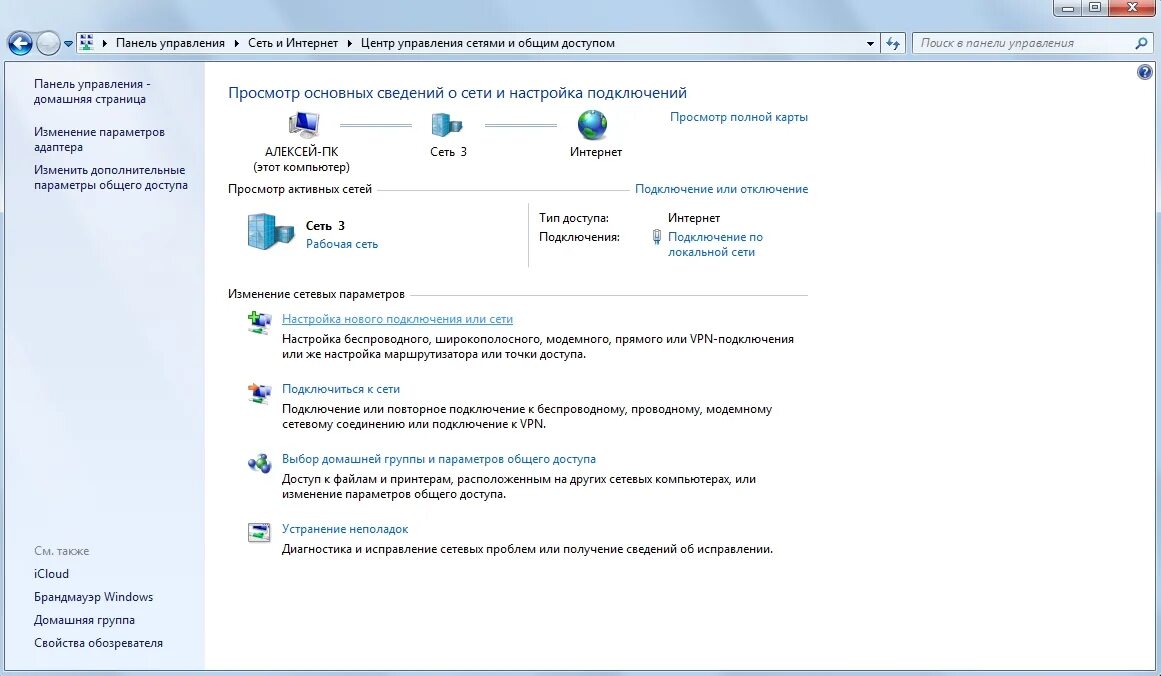
Task: Click icon beside 'Подключиться к сети'
Action: tap(259, 393)
